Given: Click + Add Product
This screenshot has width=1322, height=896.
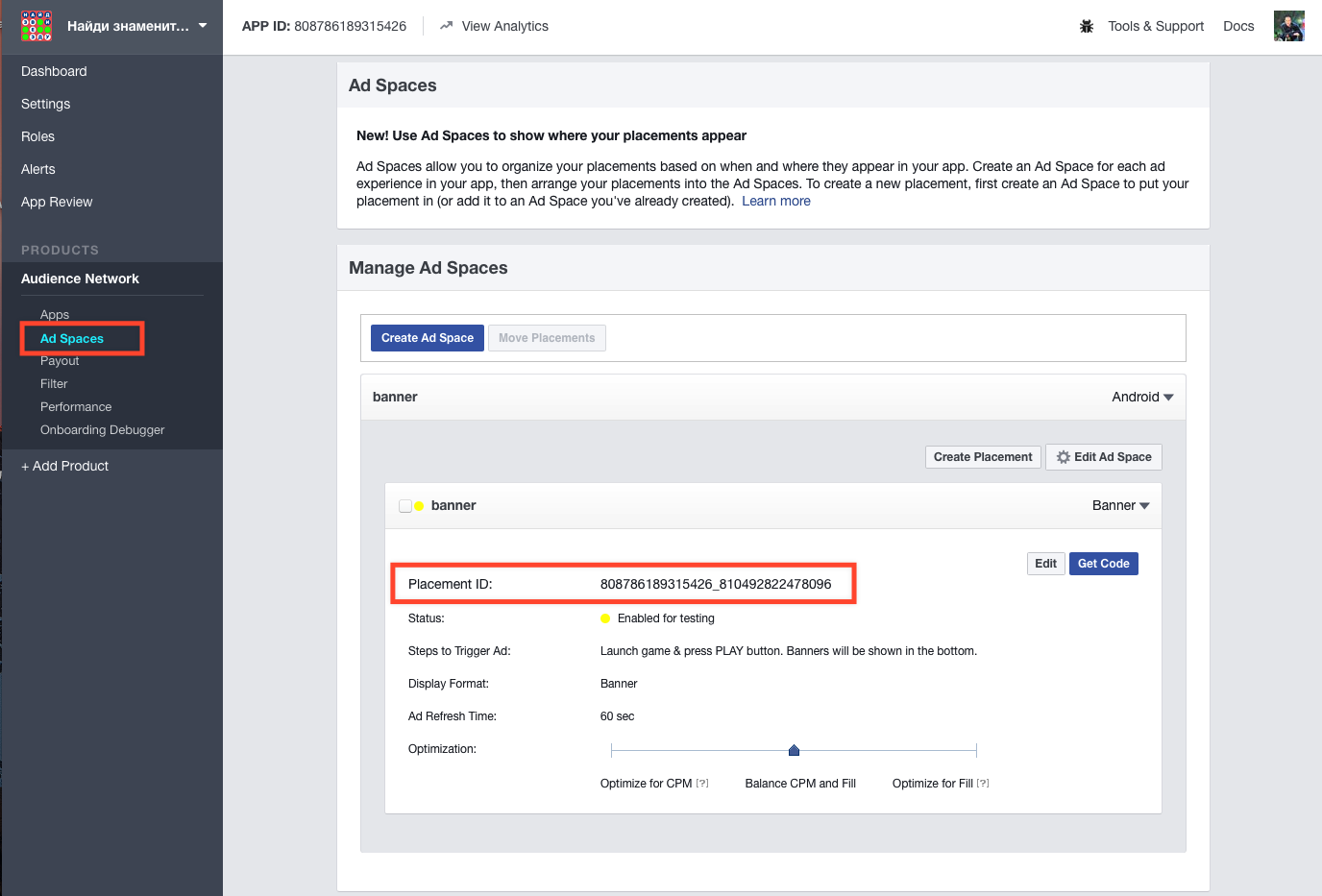Looking at the screenshot, I should [x=64, y=466].
